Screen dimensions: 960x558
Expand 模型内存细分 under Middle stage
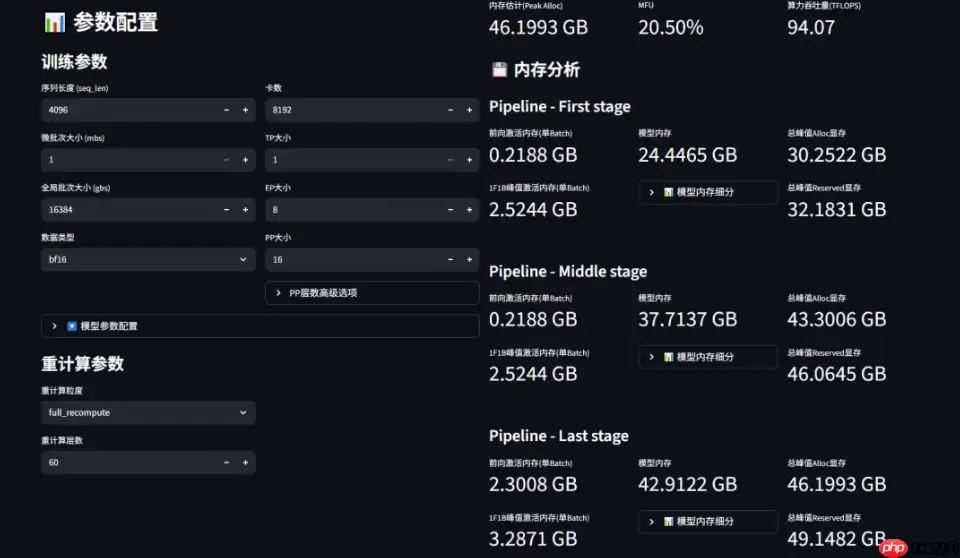pyautogui.click(x=708, y=357)
